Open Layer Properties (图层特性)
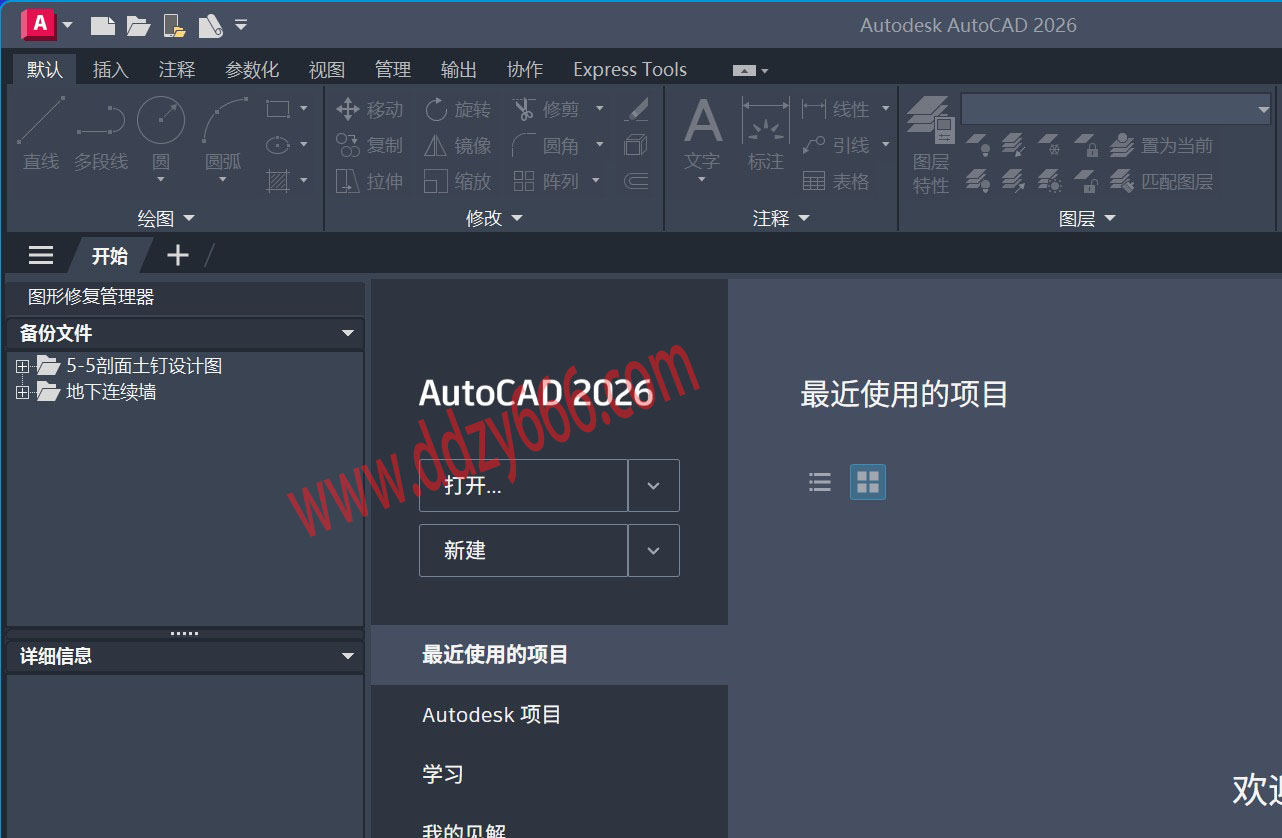Viewport: 1282px width, 838px height. click(x=930, y=145)
